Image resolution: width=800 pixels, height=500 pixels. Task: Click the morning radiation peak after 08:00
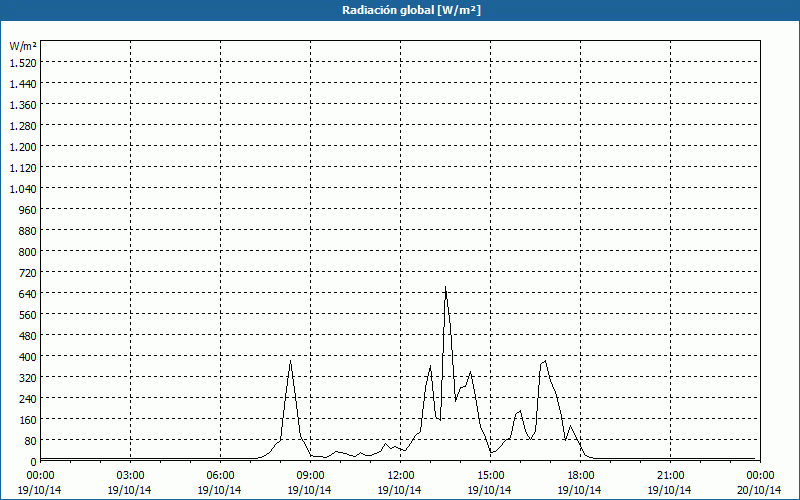click(x=290, y=362)
